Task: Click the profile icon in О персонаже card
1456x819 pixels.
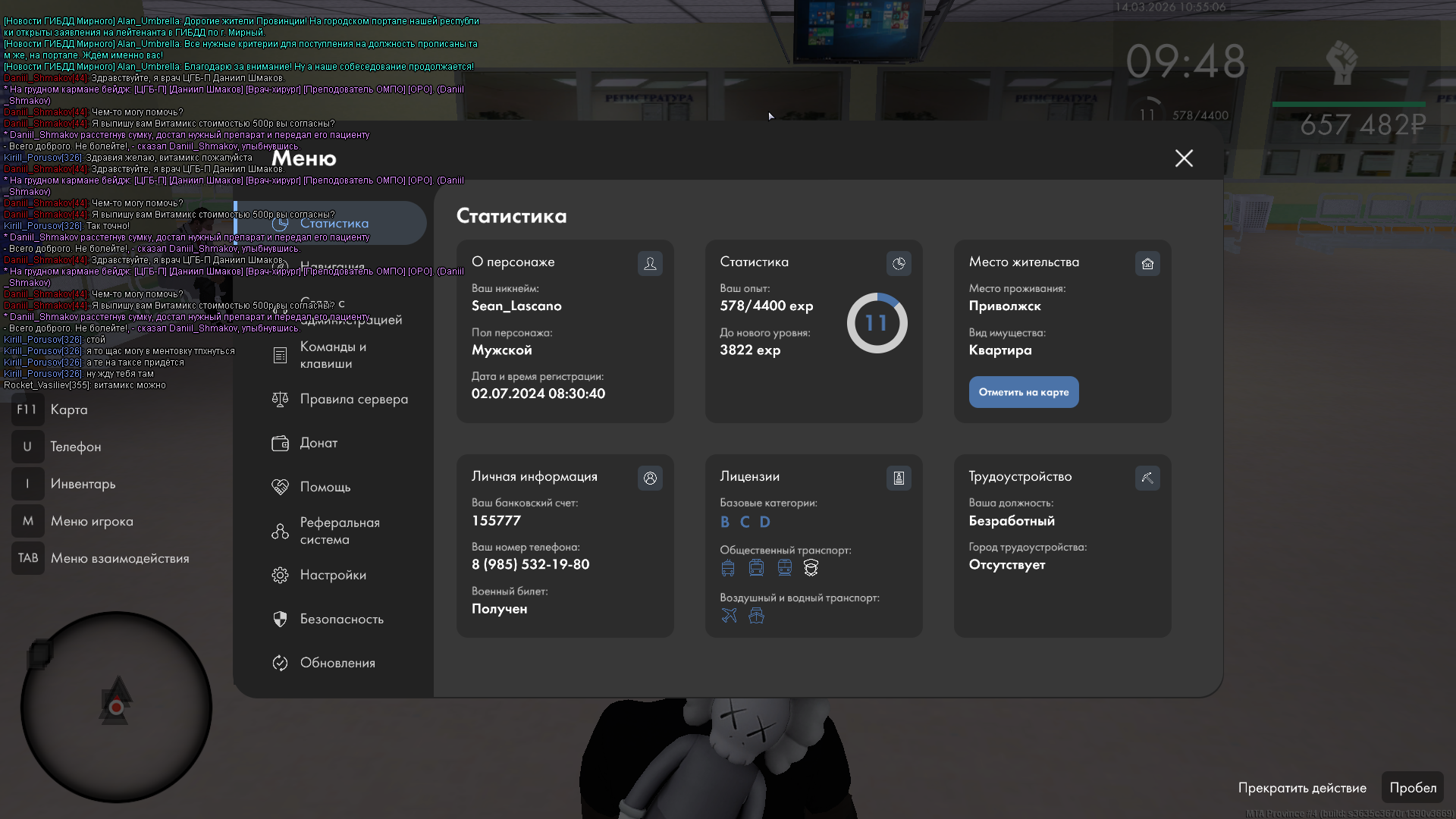Action: (650, 264)
